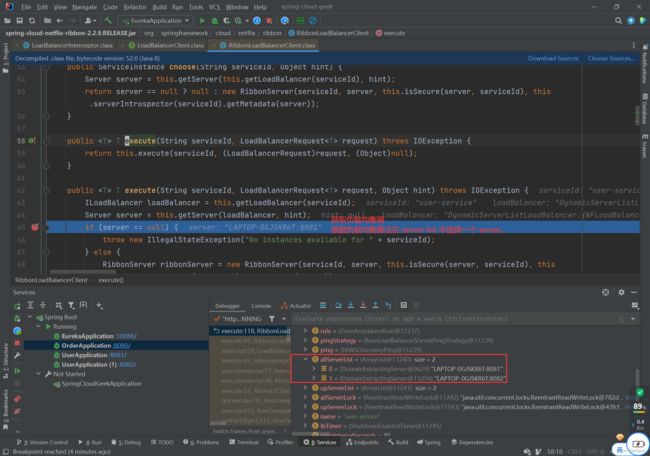Click RibbonLoadBalancerClient in breadcrumb path
Screen dimensions: 650x456
(329, 33)
